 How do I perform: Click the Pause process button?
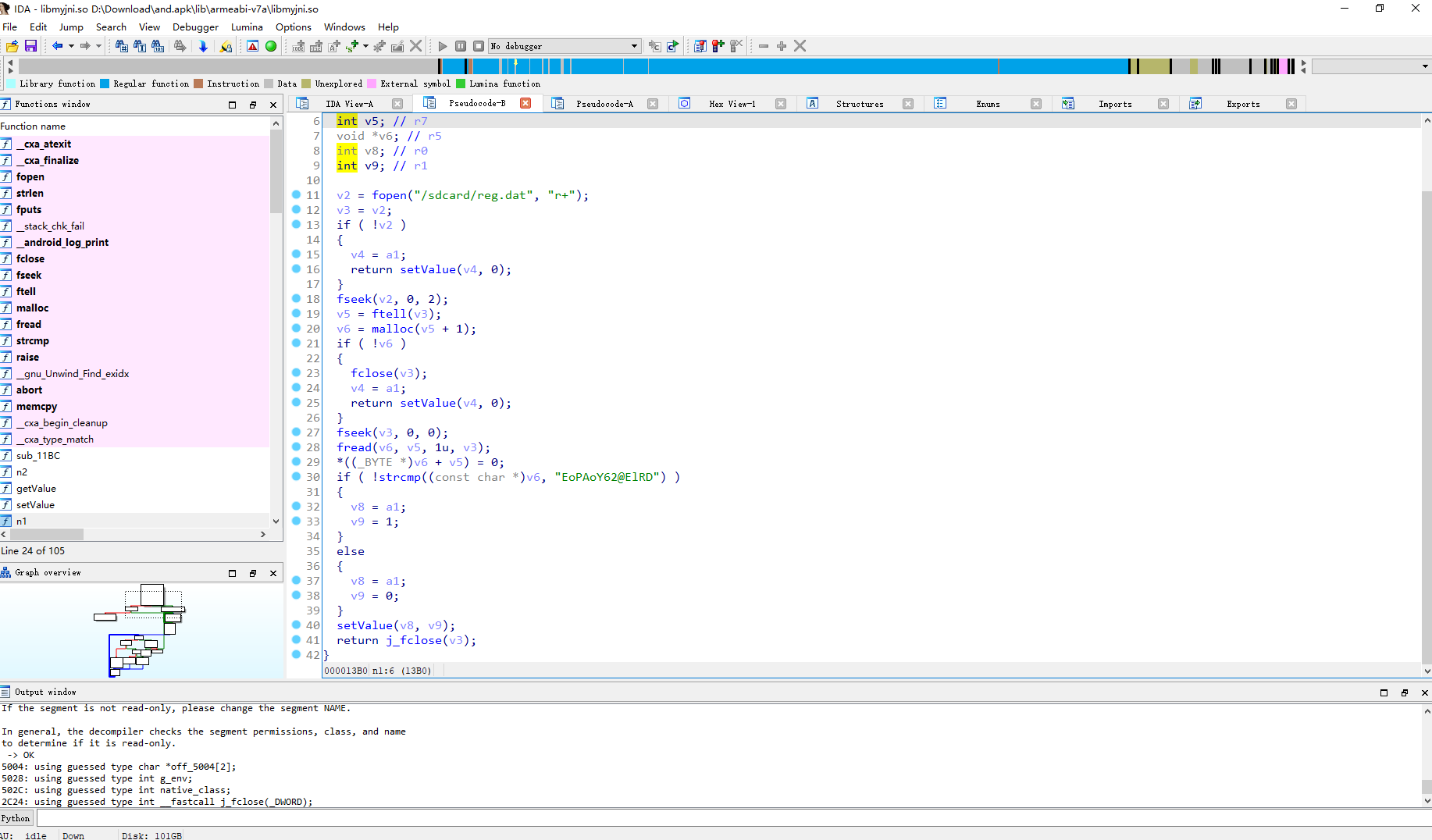pos(461,46)
